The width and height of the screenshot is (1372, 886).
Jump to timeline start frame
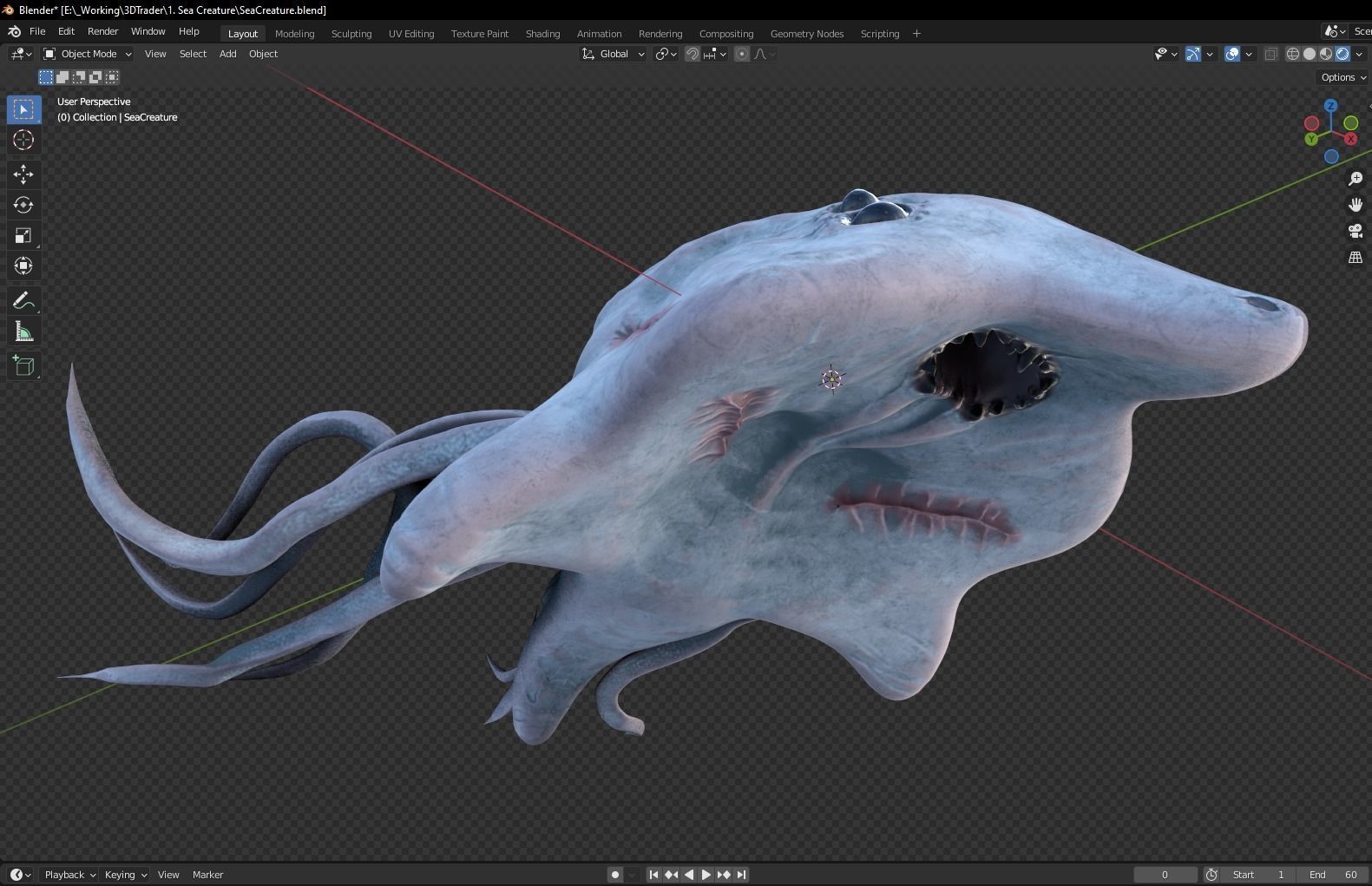tap(653, 875)
